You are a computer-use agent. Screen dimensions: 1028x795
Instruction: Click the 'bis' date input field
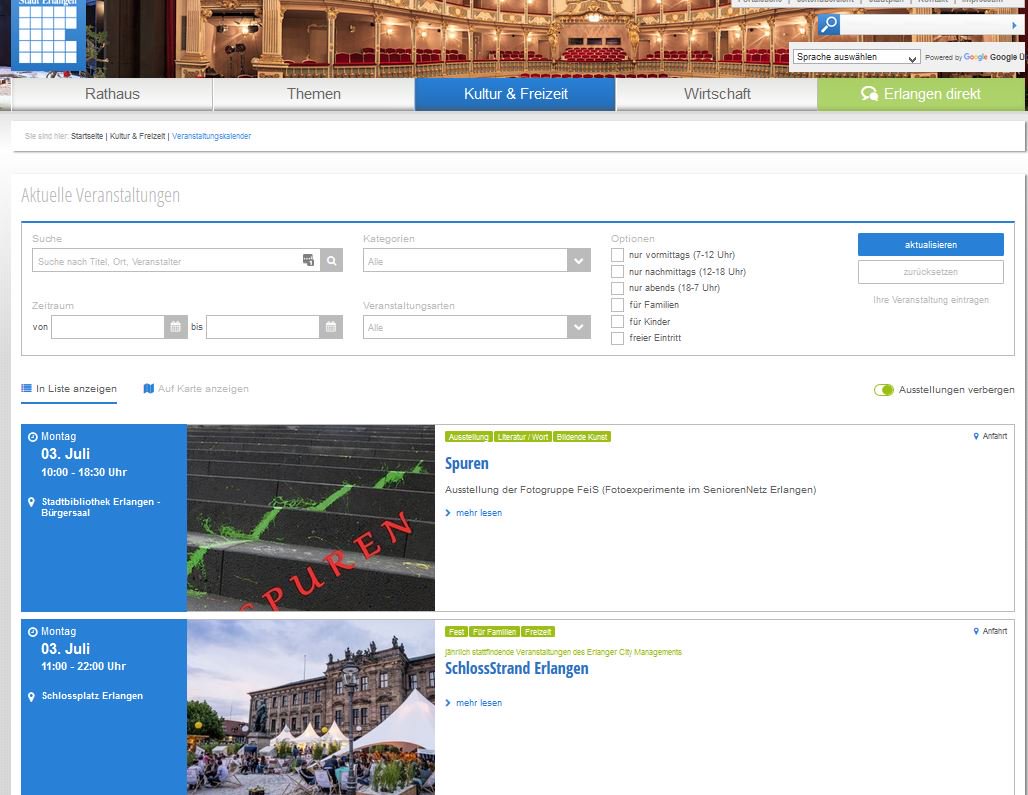coord(263,327)
